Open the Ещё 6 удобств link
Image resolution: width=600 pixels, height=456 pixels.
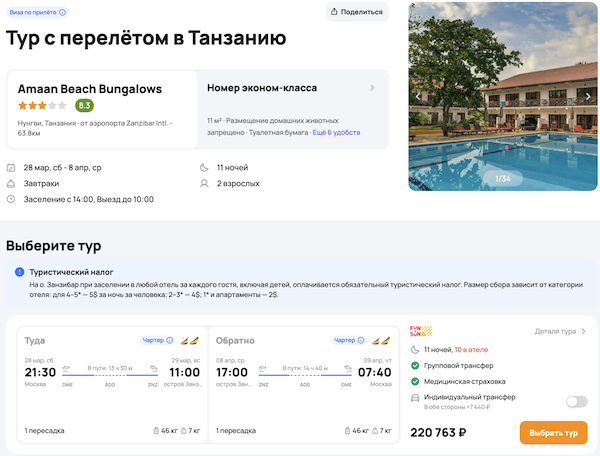pyautogui.click(x=336, y=132)
